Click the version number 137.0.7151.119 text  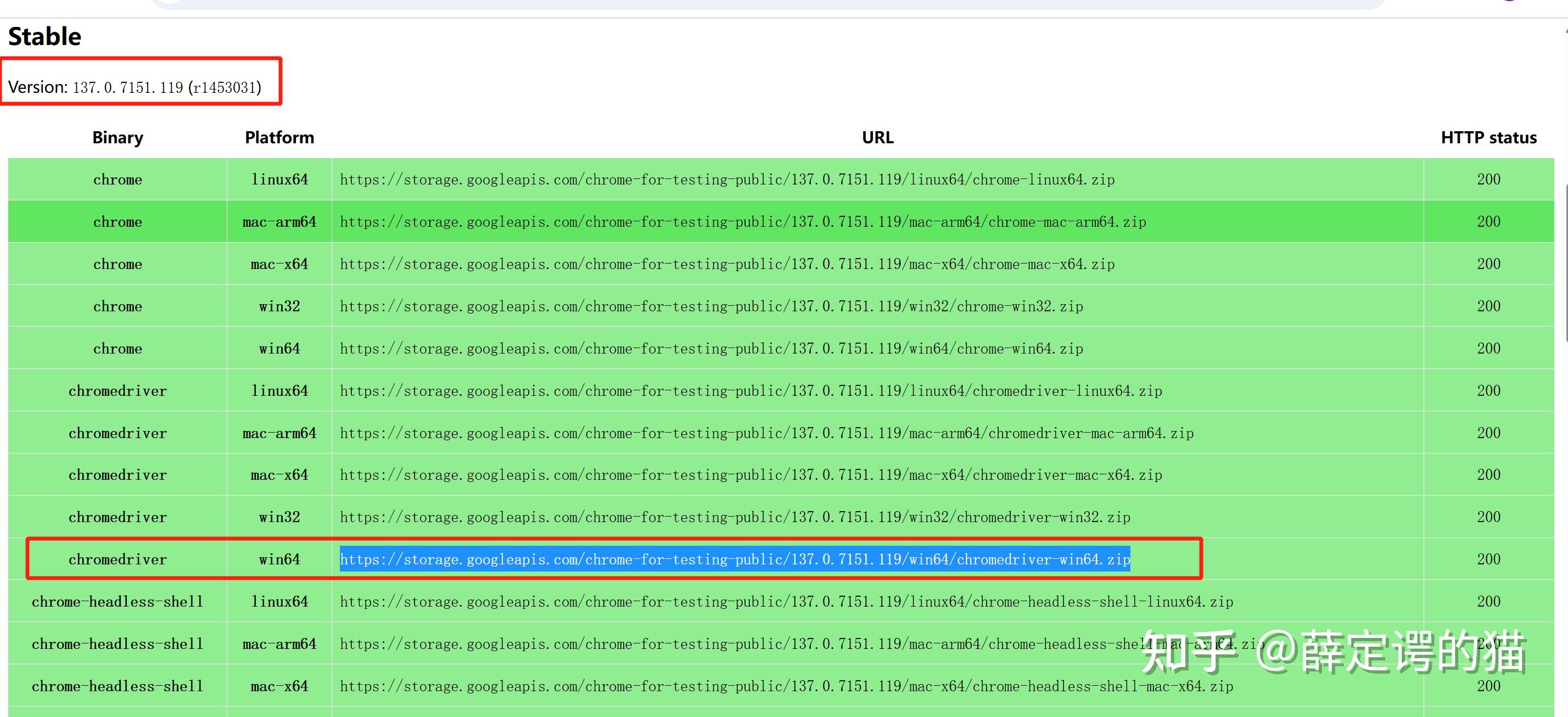[x=128, y=88]
